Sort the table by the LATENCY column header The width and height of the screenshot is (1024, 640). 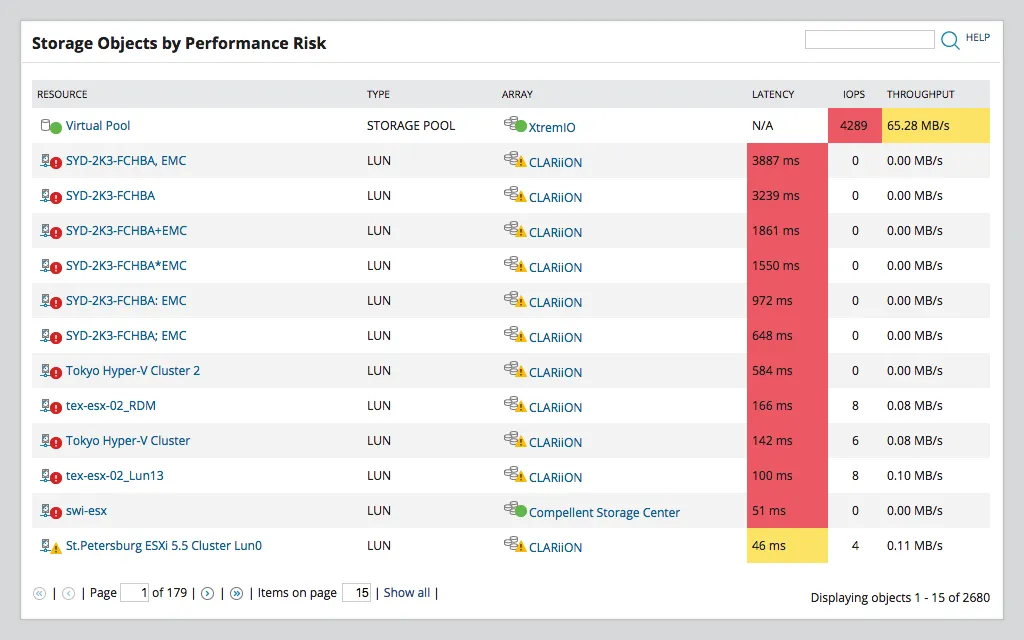coord(773,94)
